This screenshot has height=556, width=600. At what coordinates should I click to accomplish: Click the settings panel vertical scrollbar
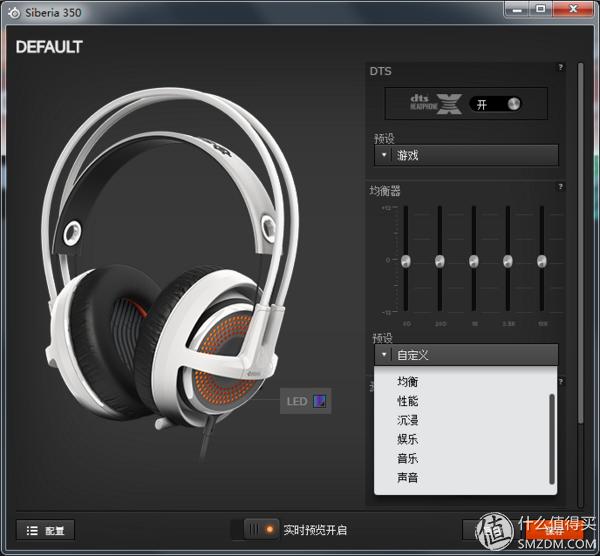click(580, 243)
